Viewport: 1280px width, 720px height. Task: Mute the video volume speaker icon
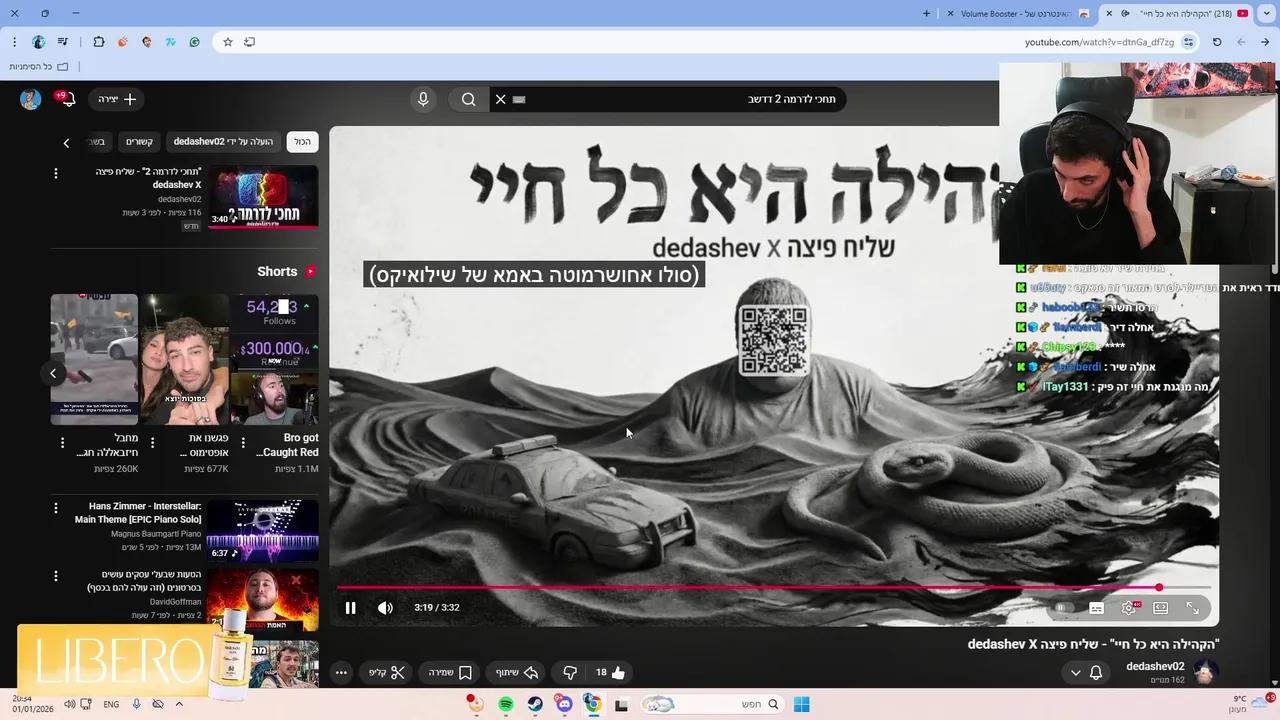click(x=385, y=608)
